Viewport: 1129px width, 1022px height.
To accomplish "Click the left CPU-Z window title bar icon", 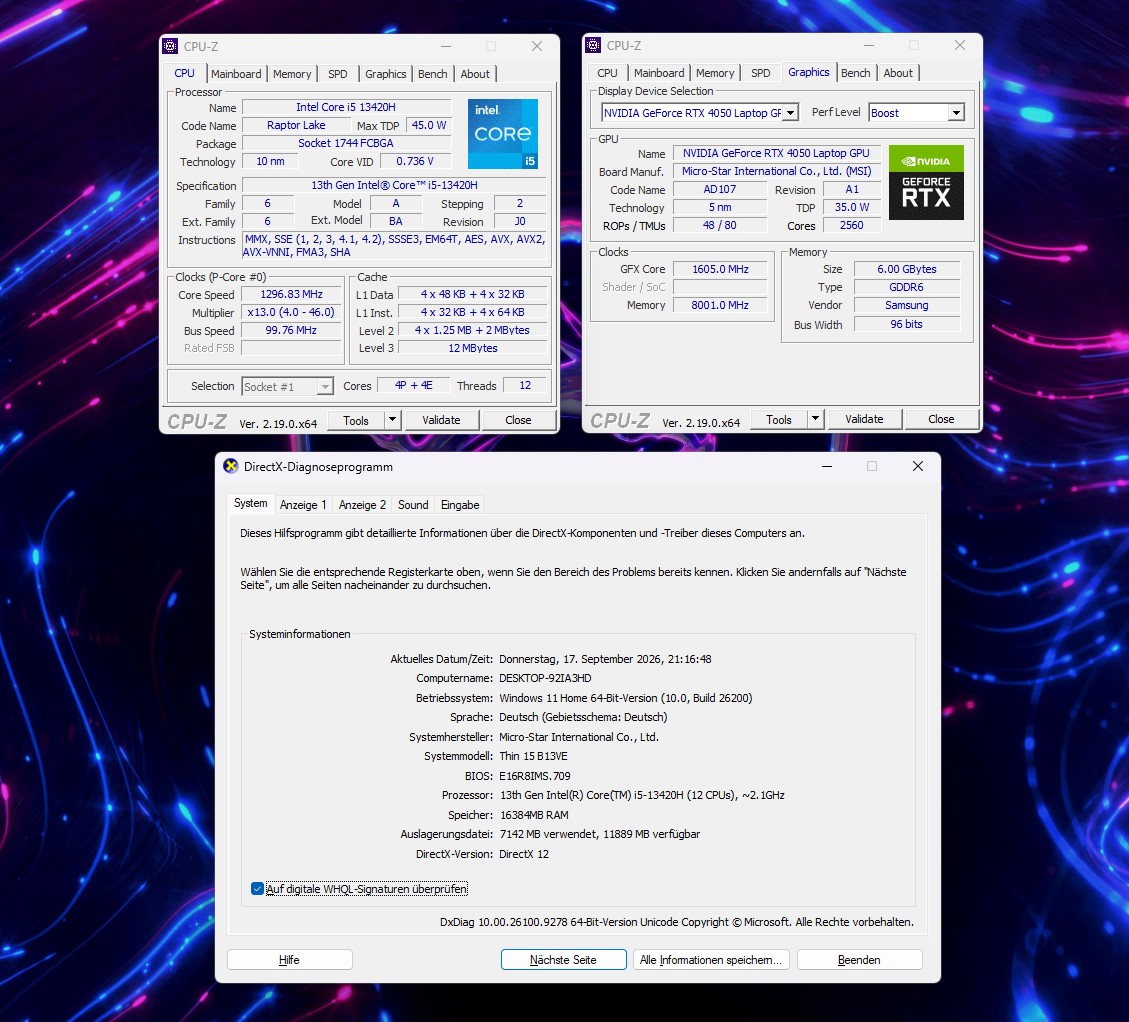I will (170, 46).
